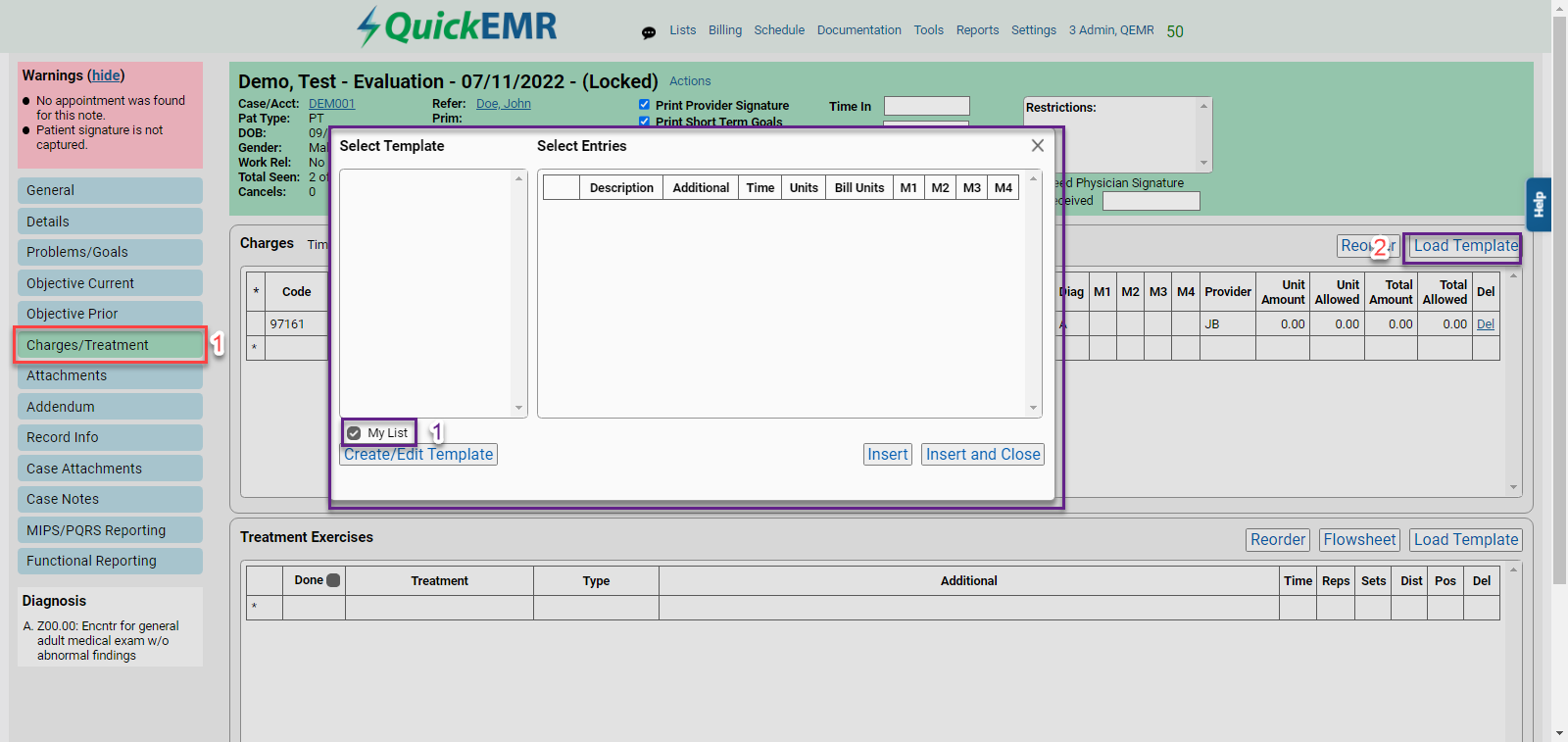Image resolution: width=1568 pixels, height=742 pixels.
Task: Open case account link DEM001
Action: [331, 104]
